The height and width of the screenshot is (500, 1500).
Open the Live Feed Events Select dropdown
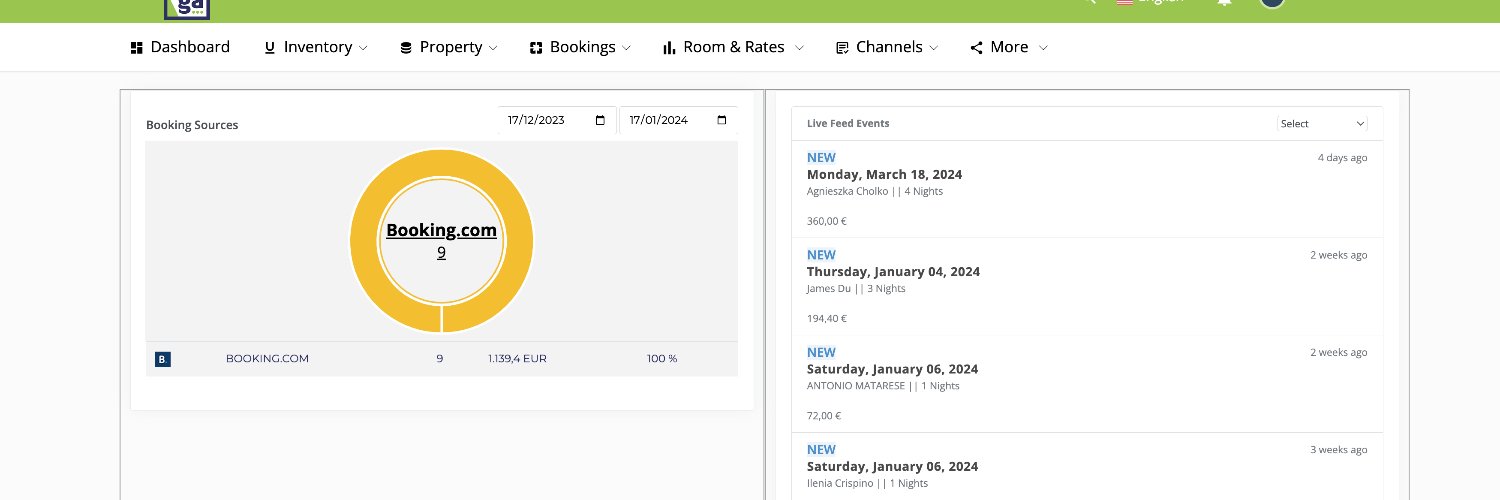(1322, 123)
